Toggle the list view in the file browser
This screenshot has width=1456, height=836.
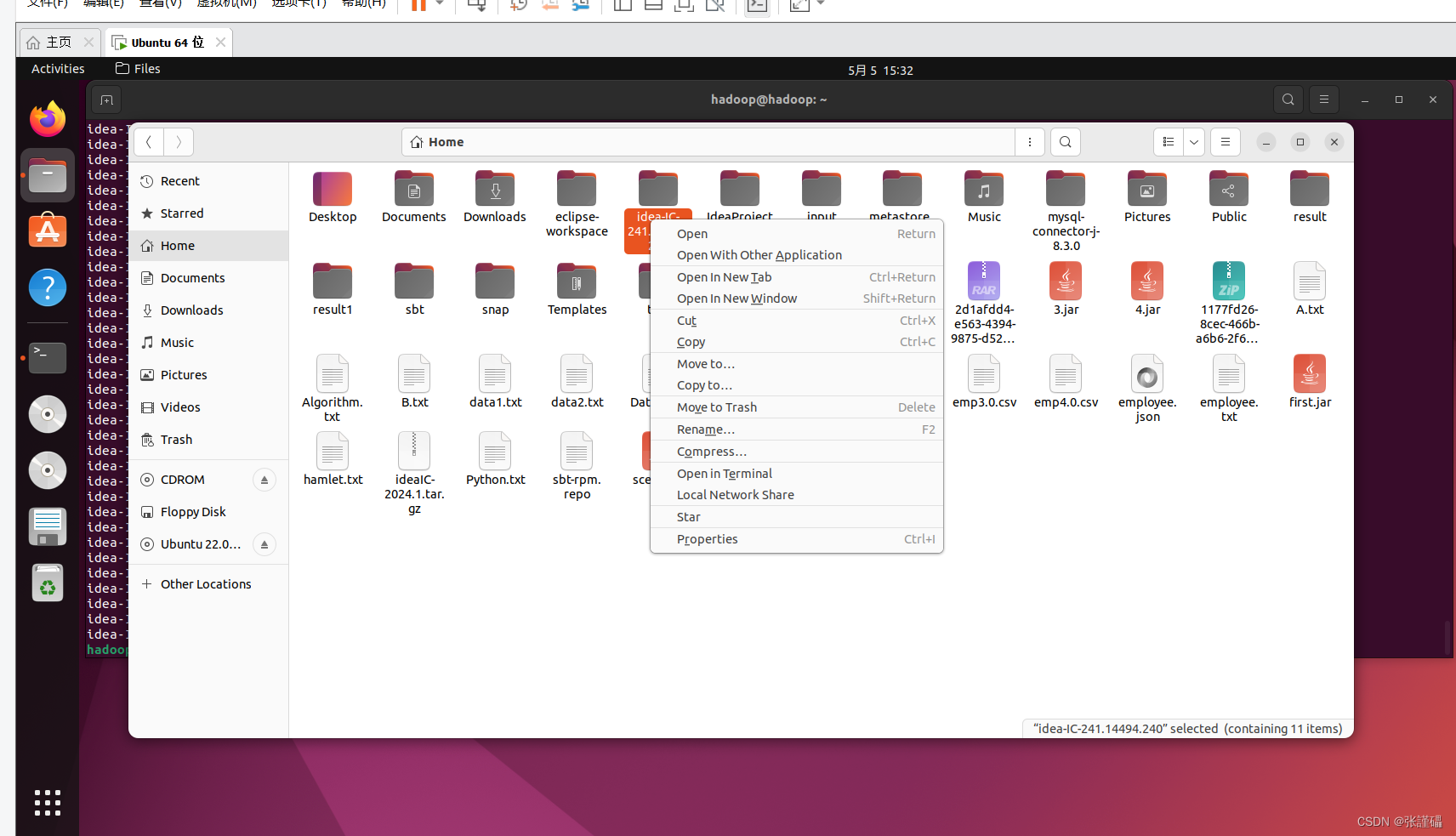coord(1168,142)
